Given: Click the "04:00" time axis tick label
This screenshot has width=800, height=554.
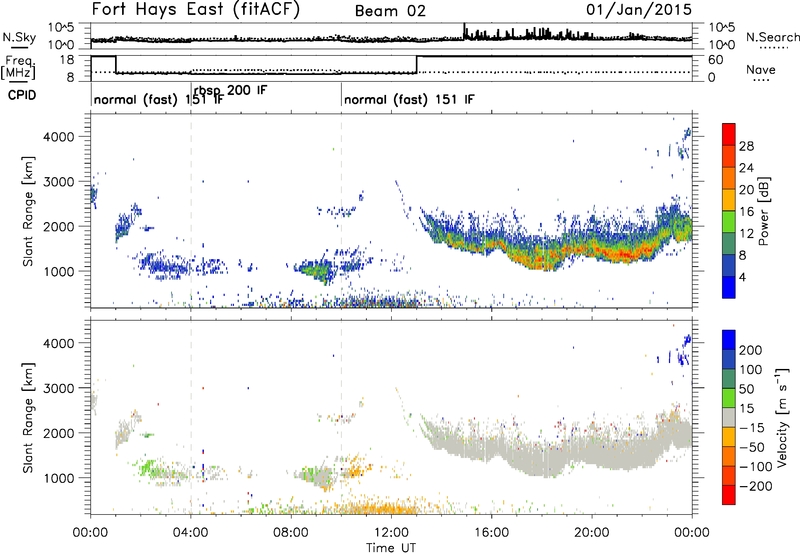Looking at the screenshot, I should tap(190, 533).
